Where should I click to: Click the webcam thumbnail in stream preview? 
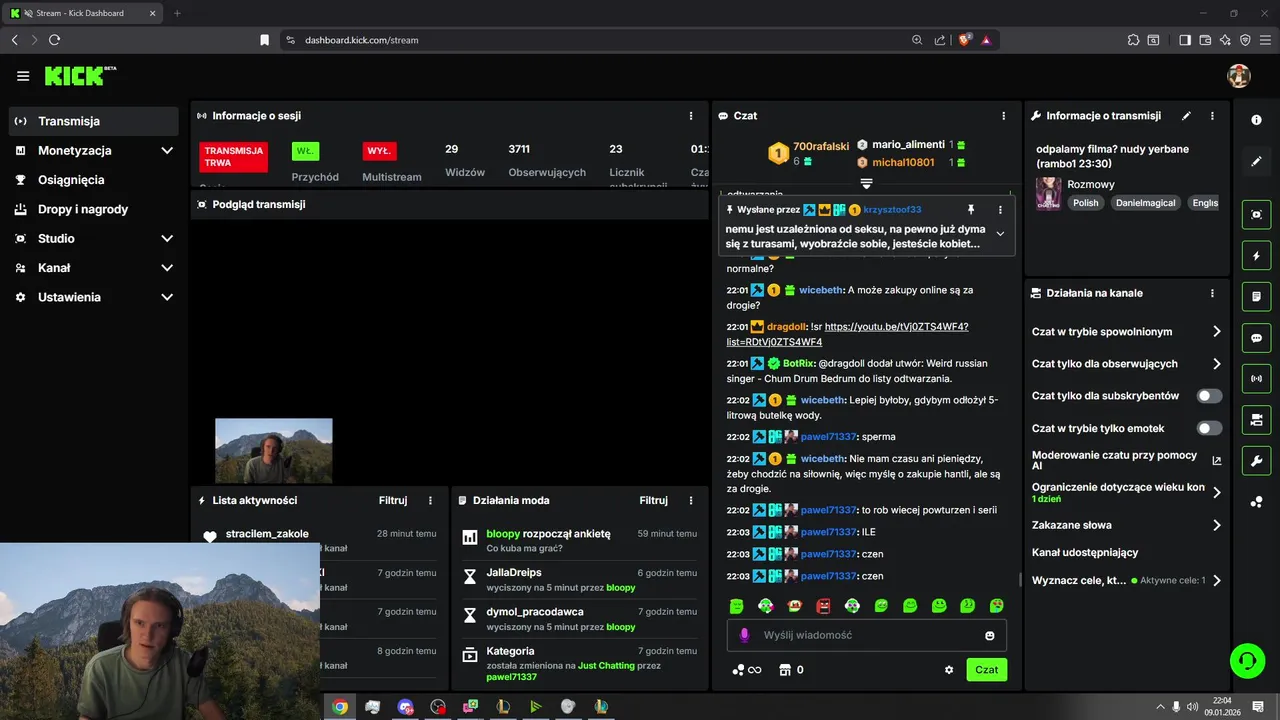[274, 451]
